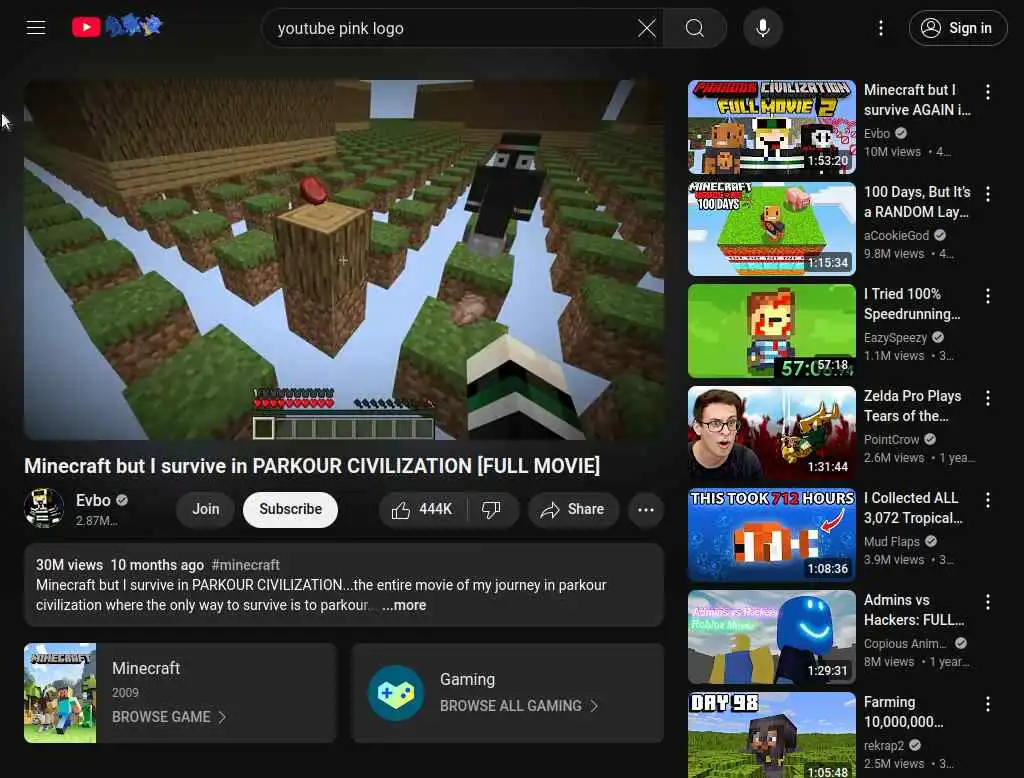Open 'Minecraft but I survive AGAIN' title

coord(917,100)
